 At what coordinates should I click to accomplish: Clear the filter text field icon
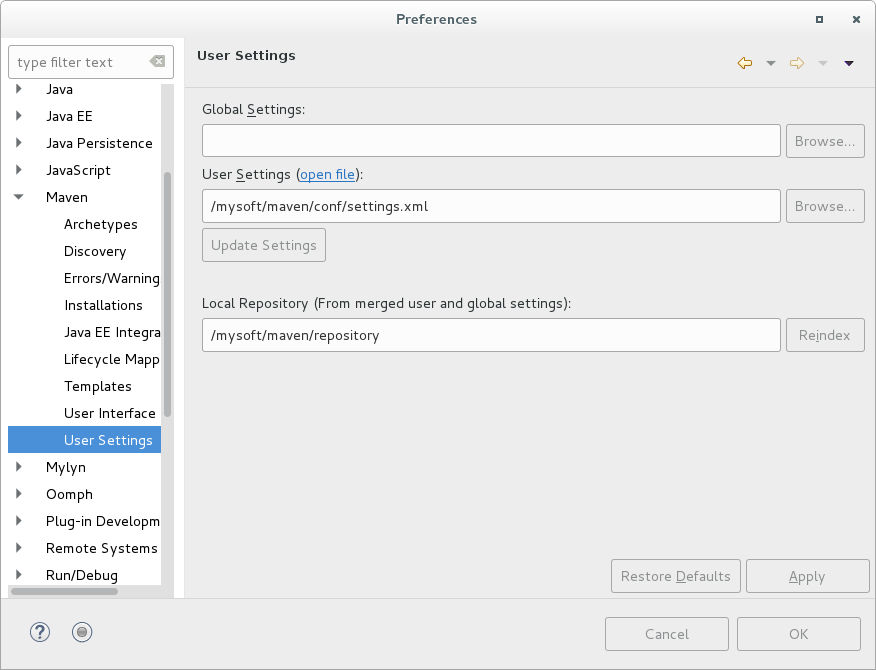[157, 62]
